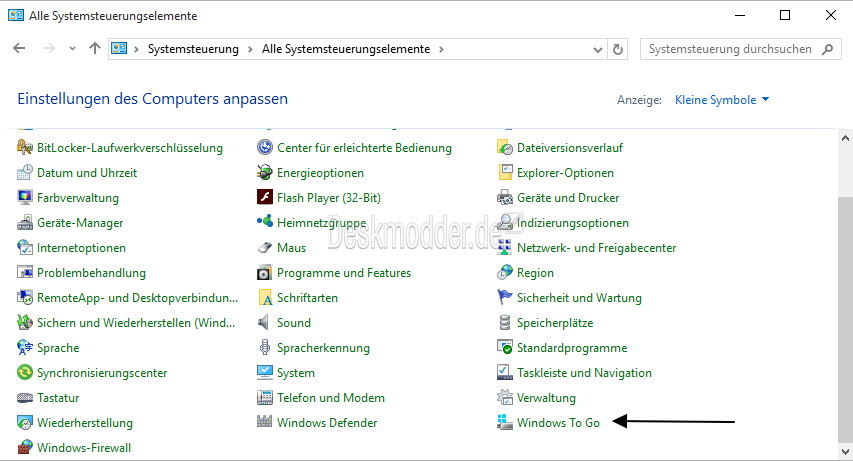Expand chevron after Systemsteuerung breadcrumb
Viewport: 853px width, 461px height.
(250, 50)
